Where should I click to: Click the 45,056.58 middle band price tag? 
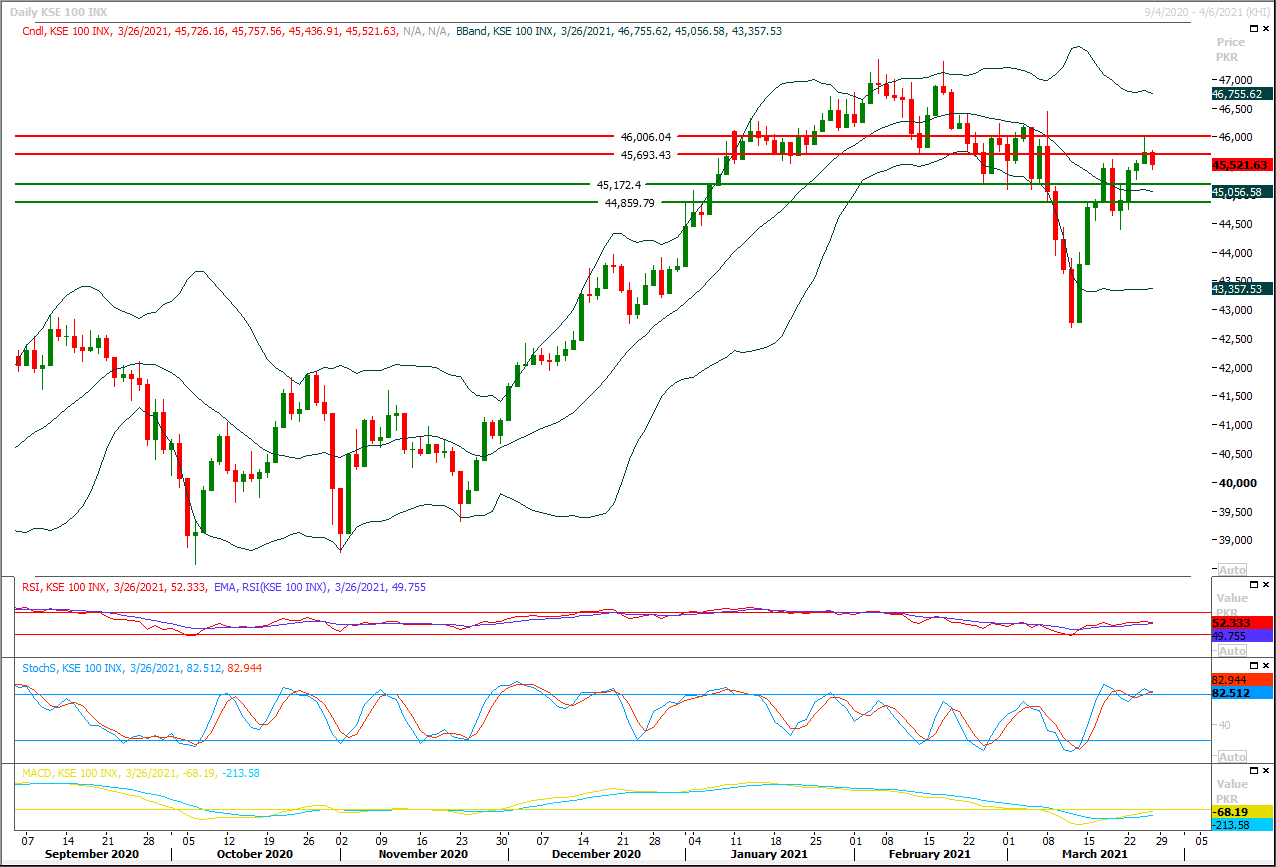pyautogui.click(x=1240, y=192)
